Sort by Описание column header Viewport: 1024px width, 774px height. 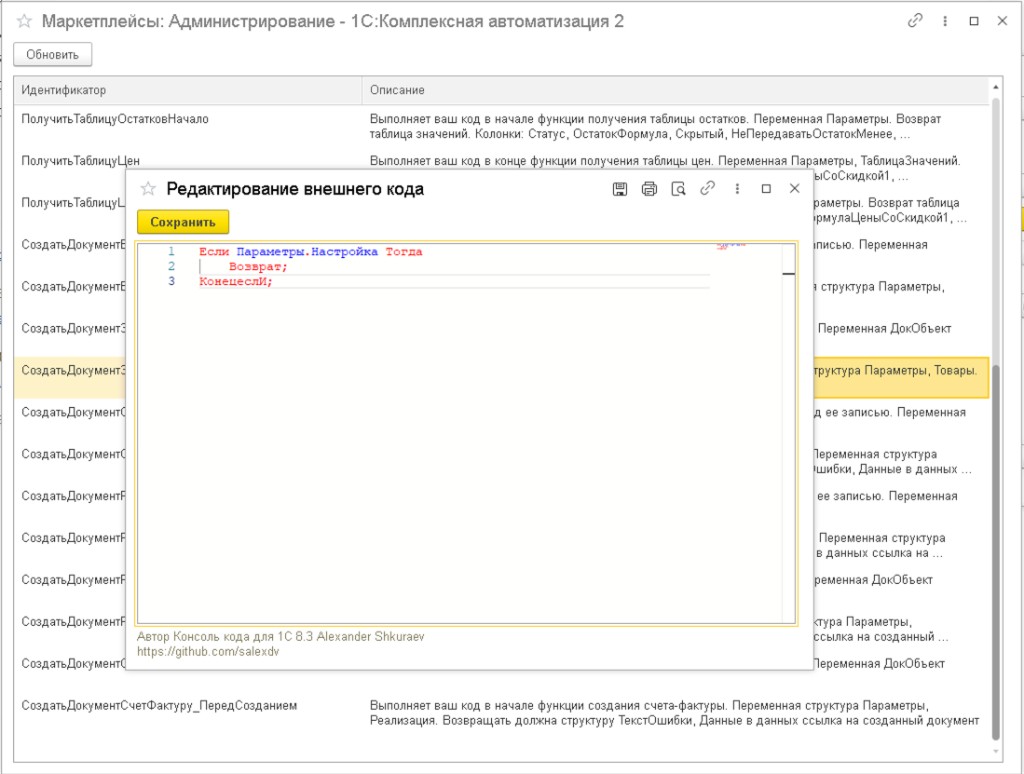(x=675, y=90)
